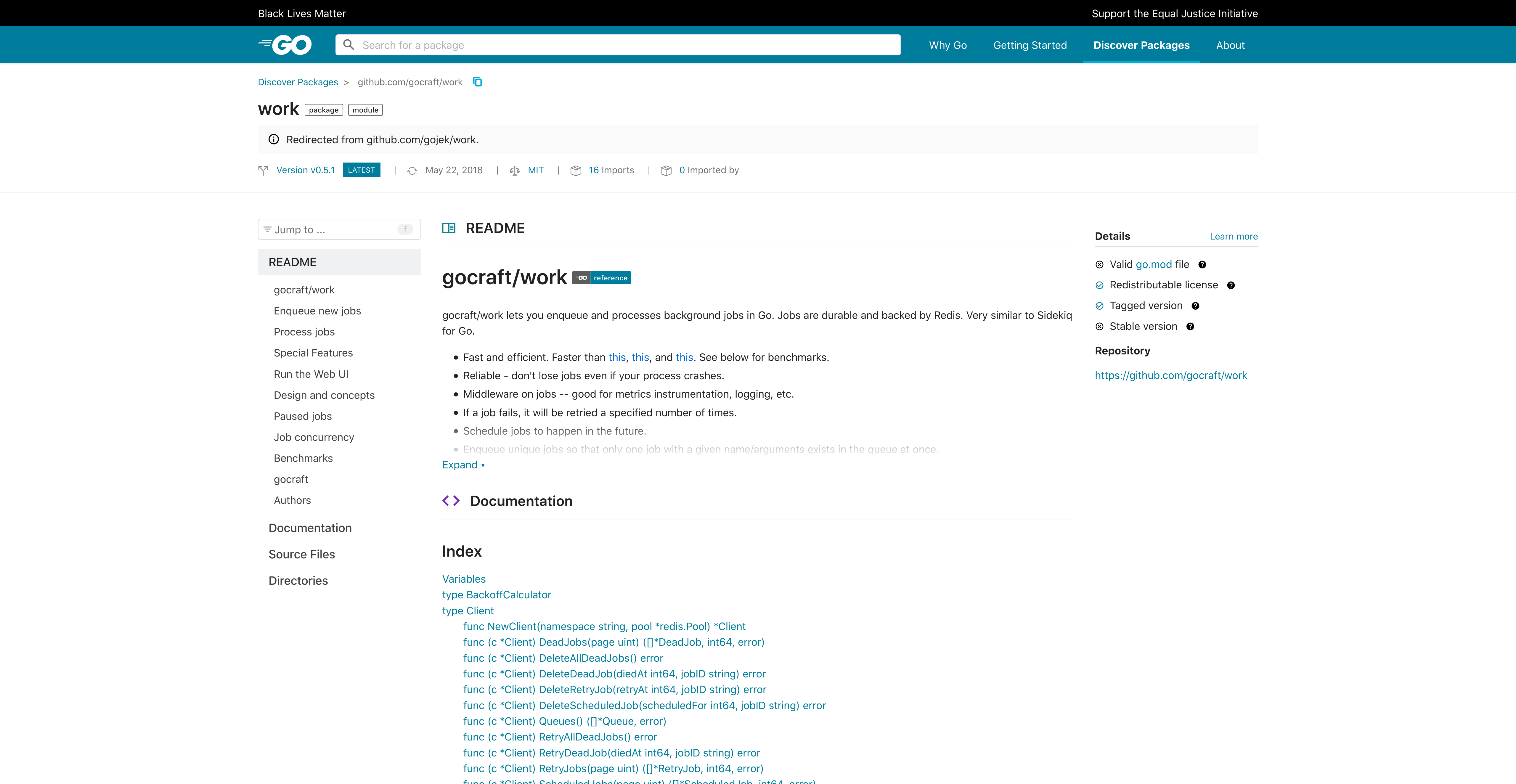This screenshot has width=1516, height=784.
Task: Switch to the Discover Packages tab
Action: coord(1141,45)
